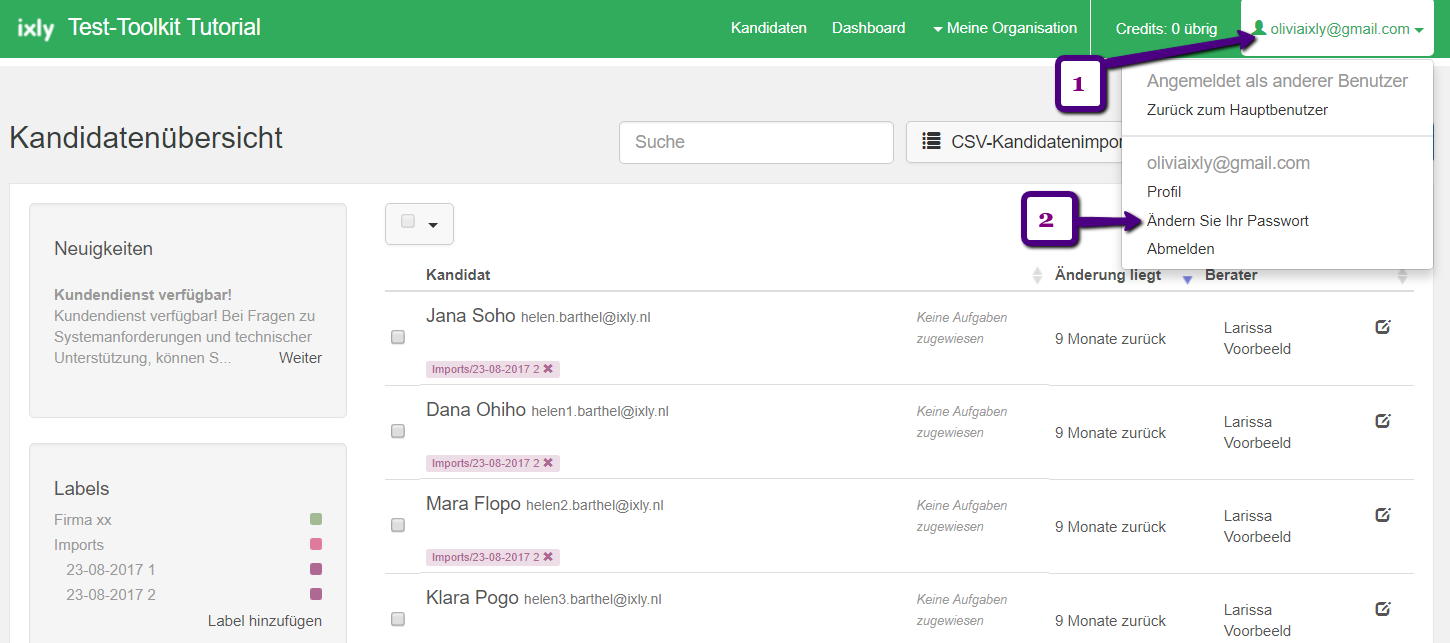Image resolution: width=1450 pixels, height=643 pixels.
Task: Remove the Imports label from Mara Flopo
Action: click(x=548, y=557)
